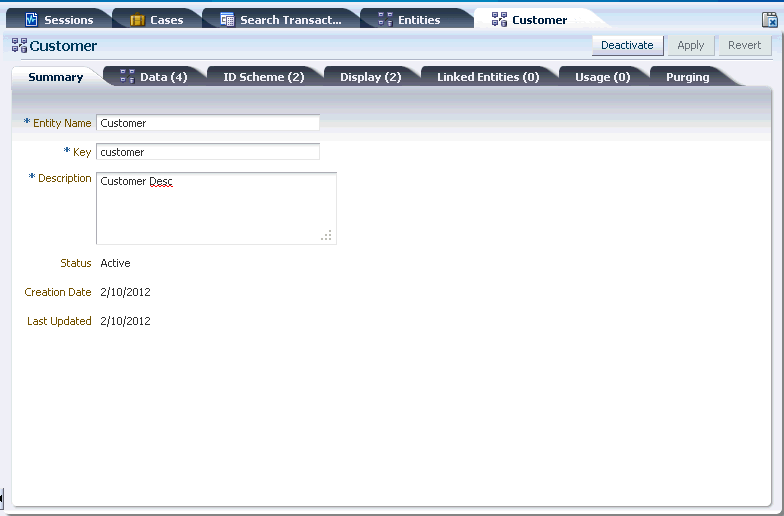Open the Search Transactions tab

coord(281,20)
